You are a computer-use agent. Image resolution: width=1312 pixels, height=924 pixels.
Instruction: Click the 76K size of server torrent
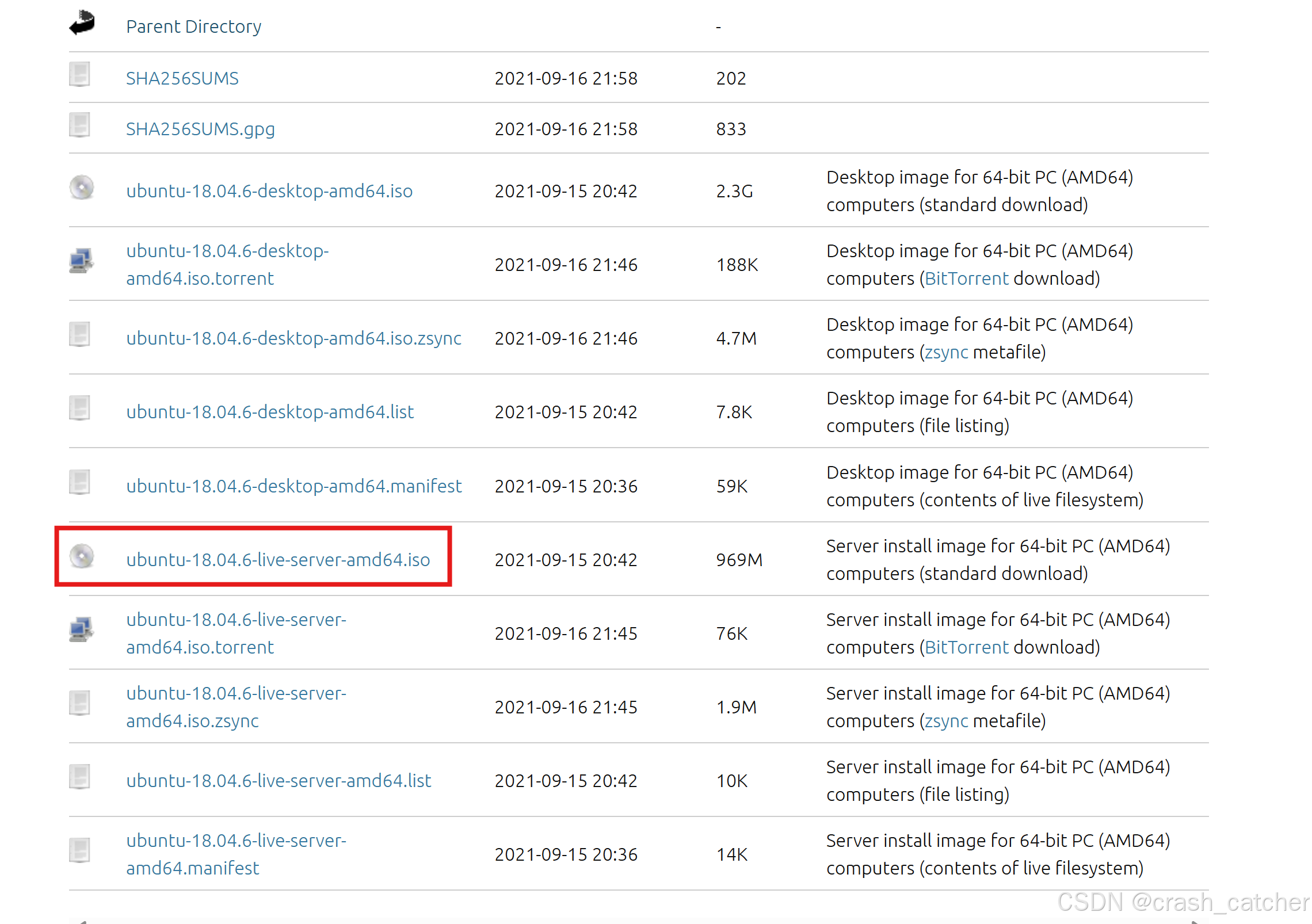click(732, 633)
